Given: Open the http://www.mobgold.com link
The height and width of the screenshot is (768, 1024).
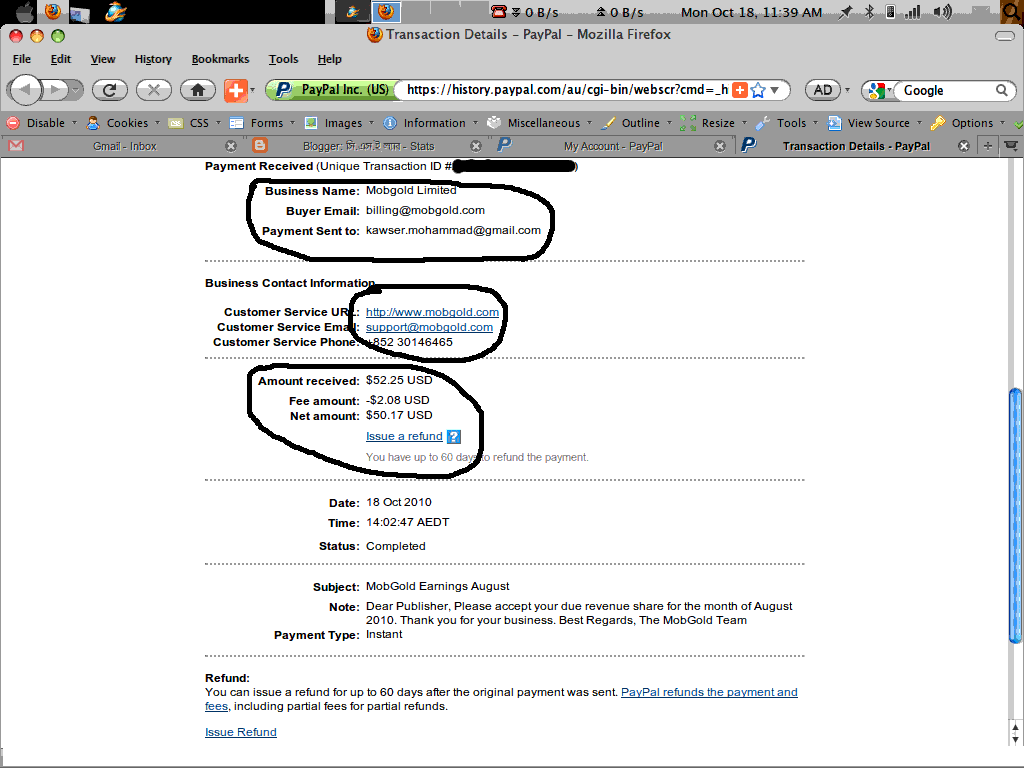Looking at the screenshot, I should [432, 312].
